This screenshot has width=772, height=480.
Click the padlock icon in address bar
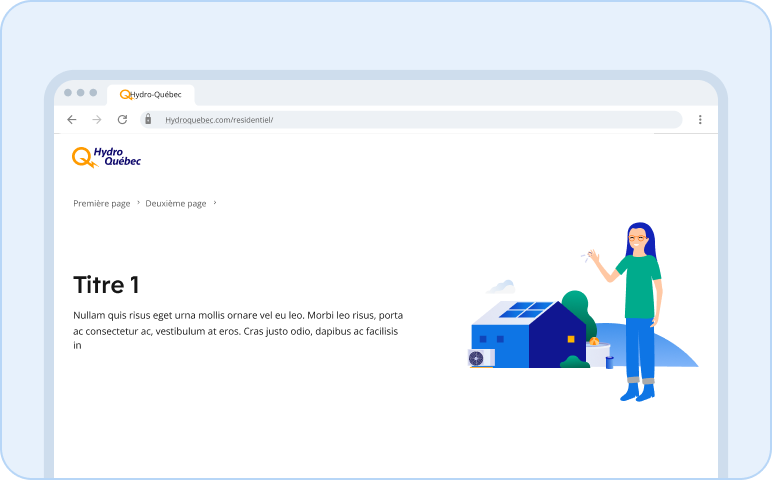click(x=148, y=119)
